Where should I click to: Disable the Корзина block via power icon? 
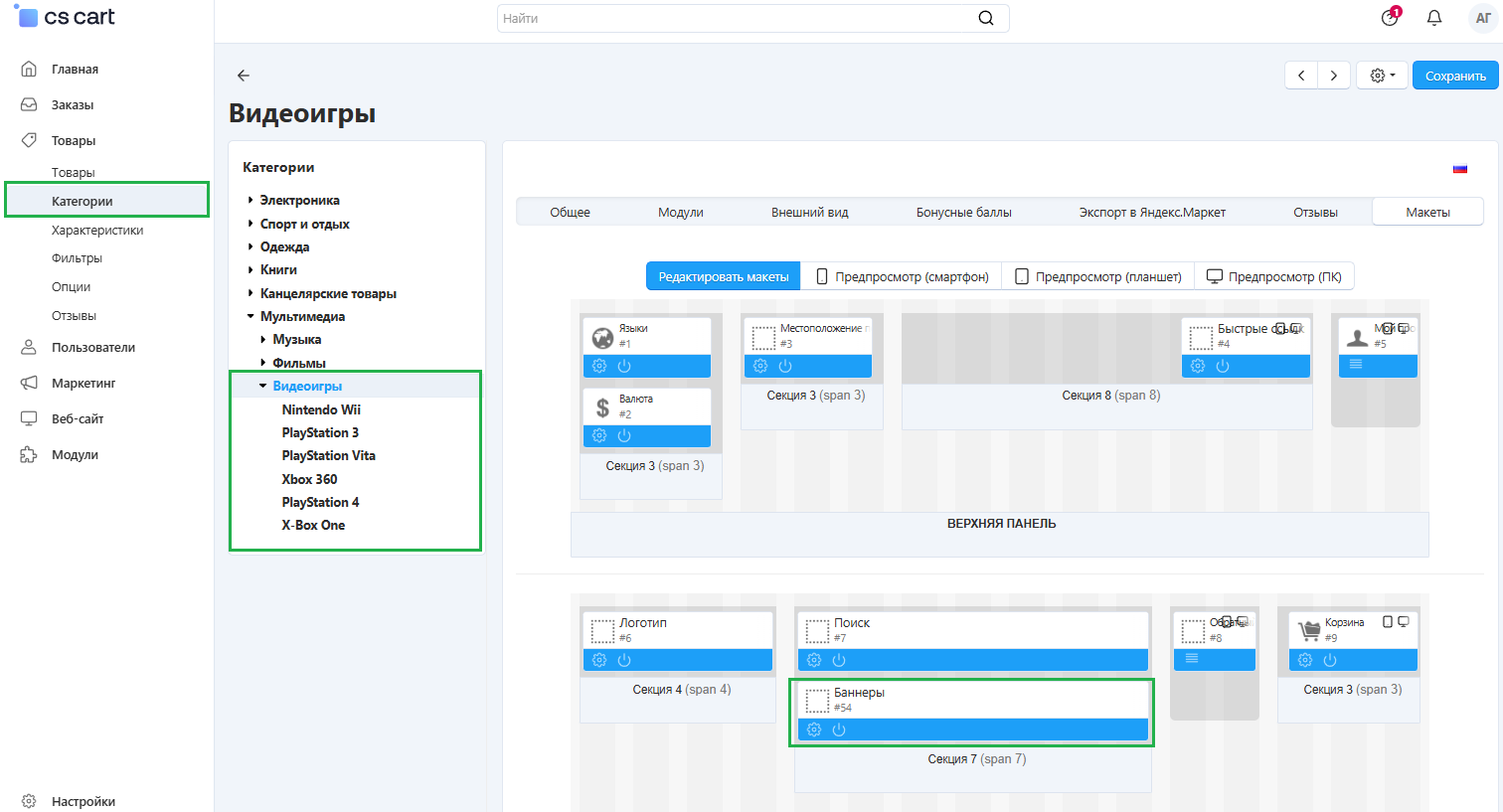[1330, 660]
